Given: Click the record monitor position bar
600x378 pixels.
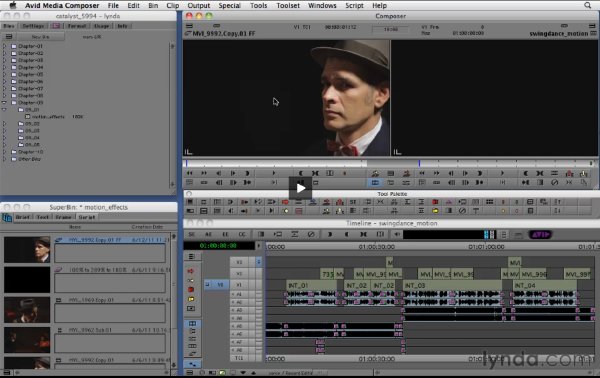Looking at the screenshot, I should [494, 163].
